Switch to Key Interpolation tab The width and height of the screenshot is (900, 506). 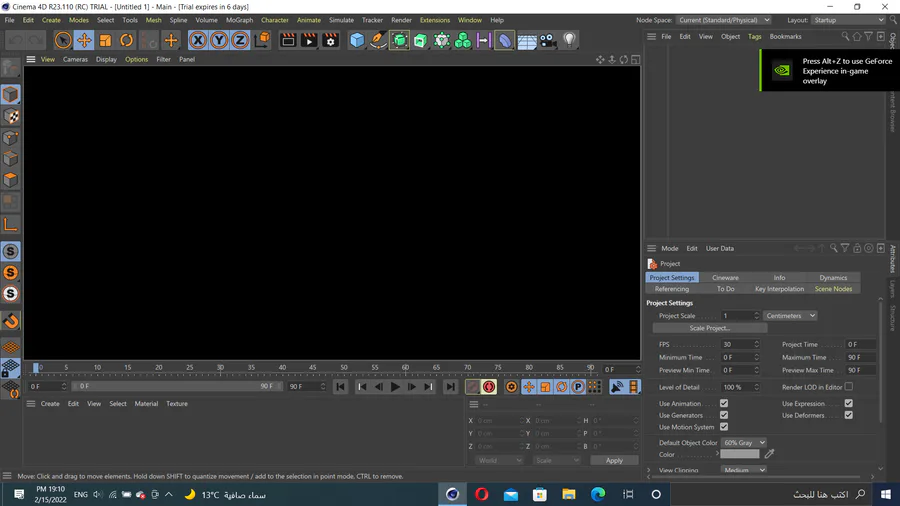point(779,289)
